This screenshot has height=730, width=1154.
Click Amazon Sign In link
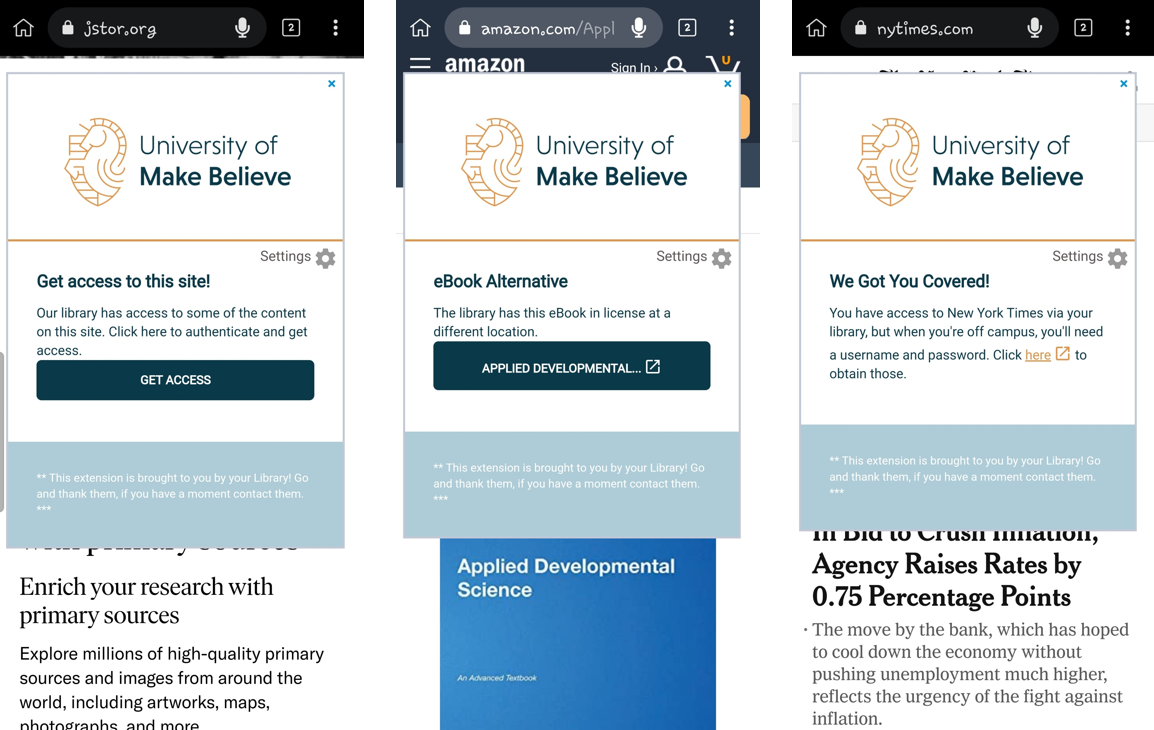(634, 67)
